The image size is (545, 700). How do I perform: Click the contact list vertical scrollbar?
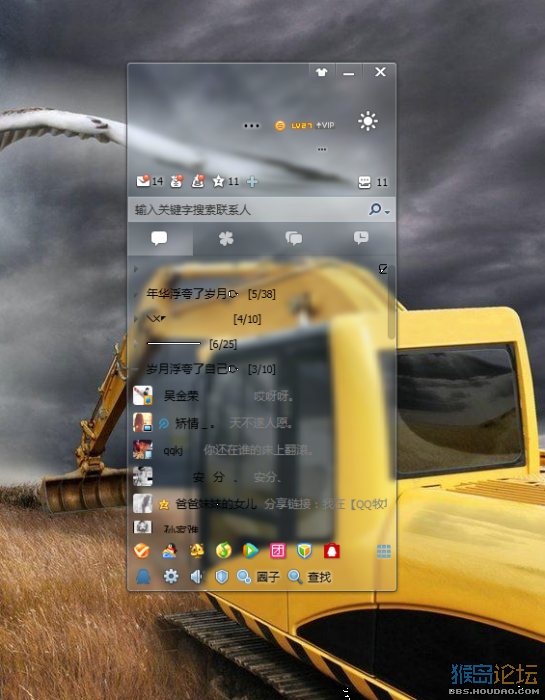click(x=391, y=302)
